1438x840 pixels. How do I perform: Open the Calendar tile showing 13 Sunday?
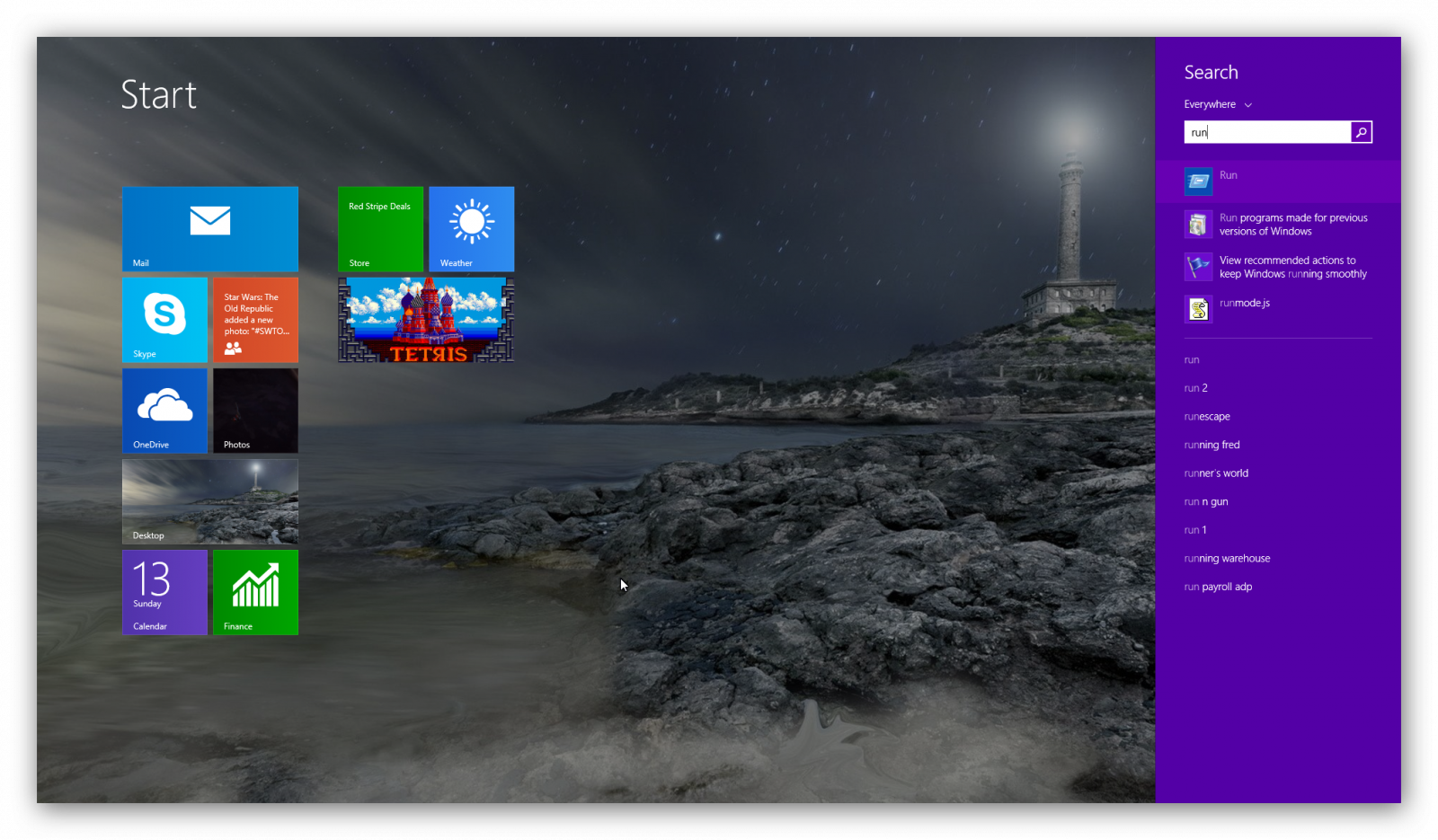[164, 592]
